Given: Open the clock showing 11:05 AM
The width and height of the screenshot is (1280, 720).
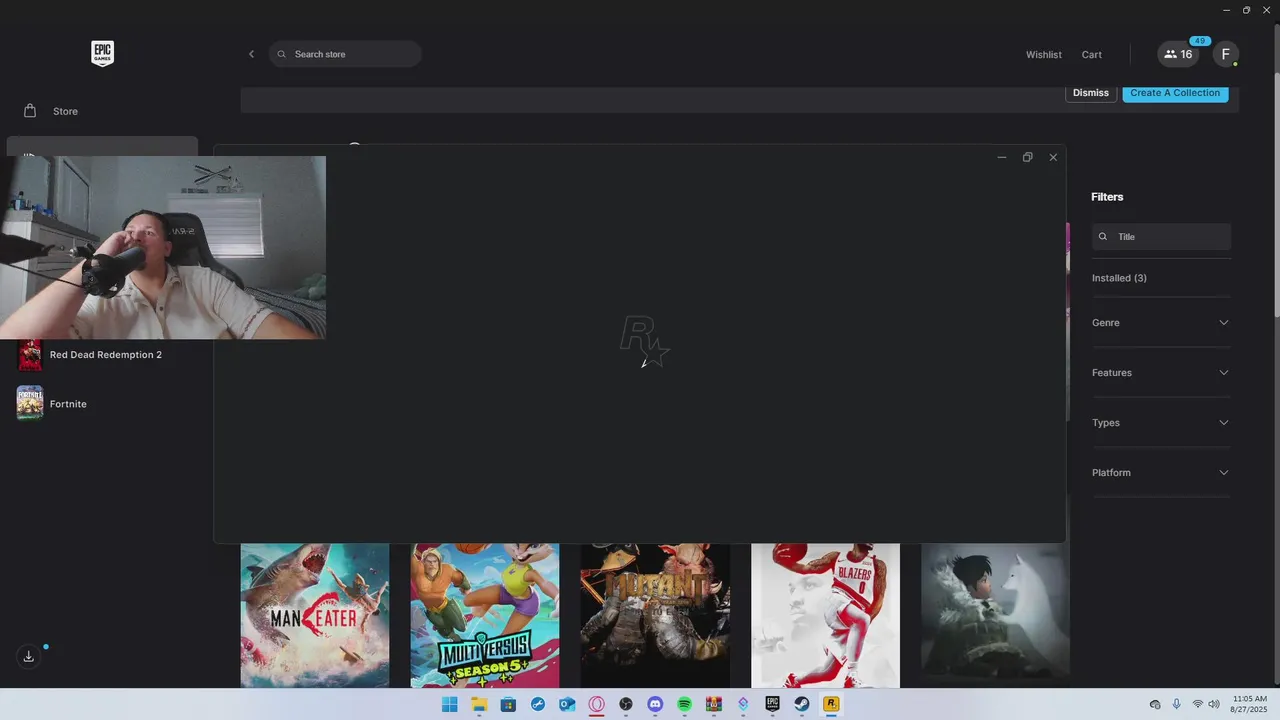Looking at the screenshot, I should click(x=1250, y=704).
